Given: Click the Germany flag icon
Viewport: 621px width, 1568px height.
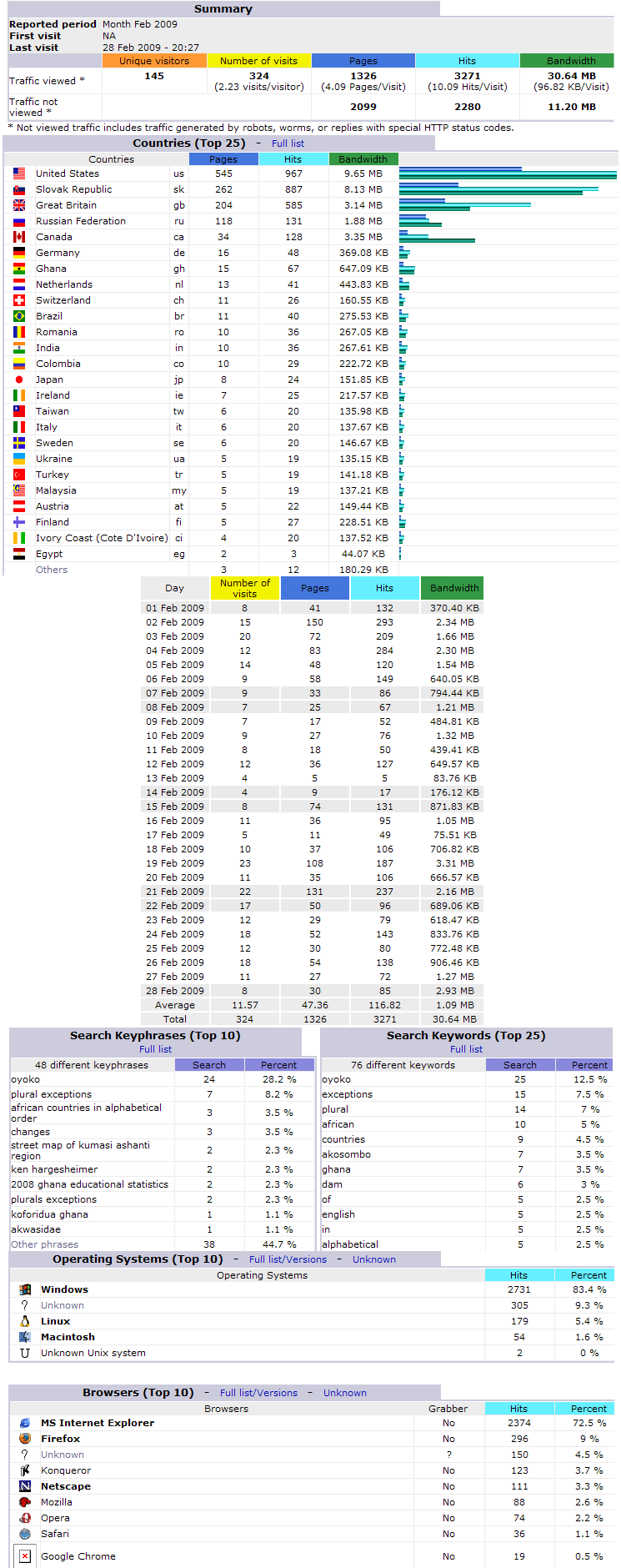Looking at the screenshot, I should click(x=19, y=253).
